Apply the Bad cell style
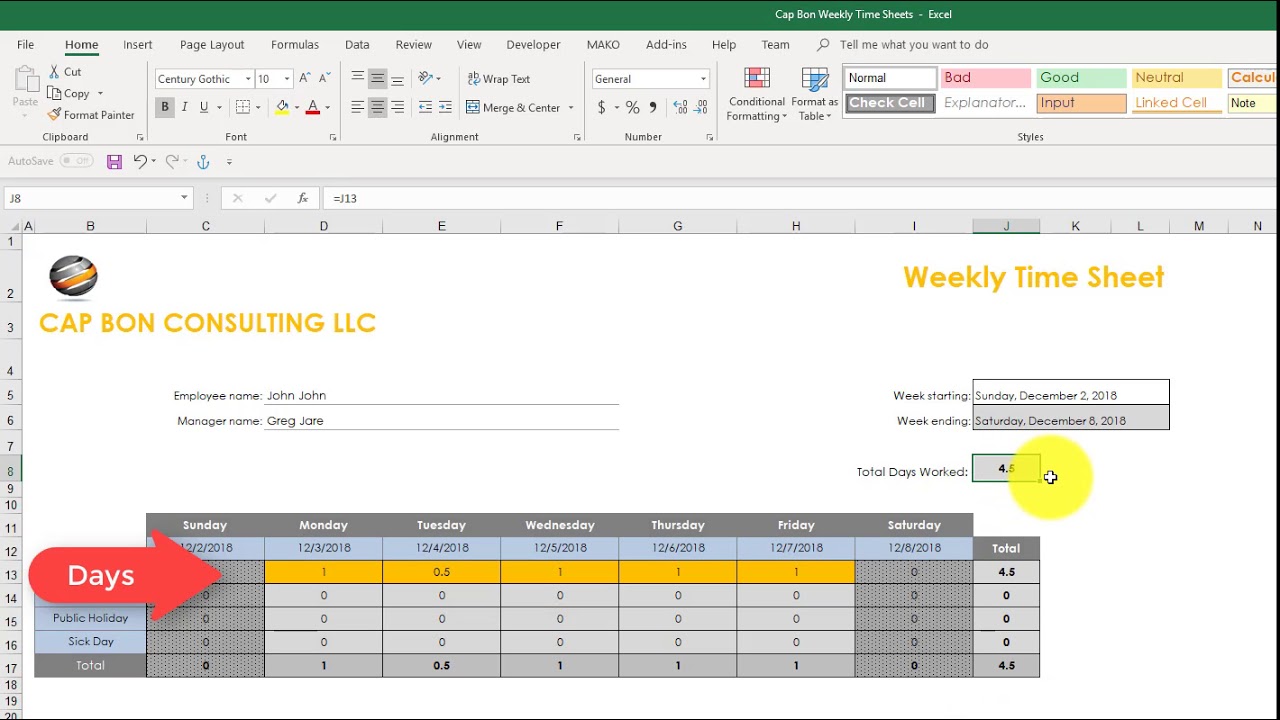The width and height of the screenshot is (1280, 720). click(986, 78)
